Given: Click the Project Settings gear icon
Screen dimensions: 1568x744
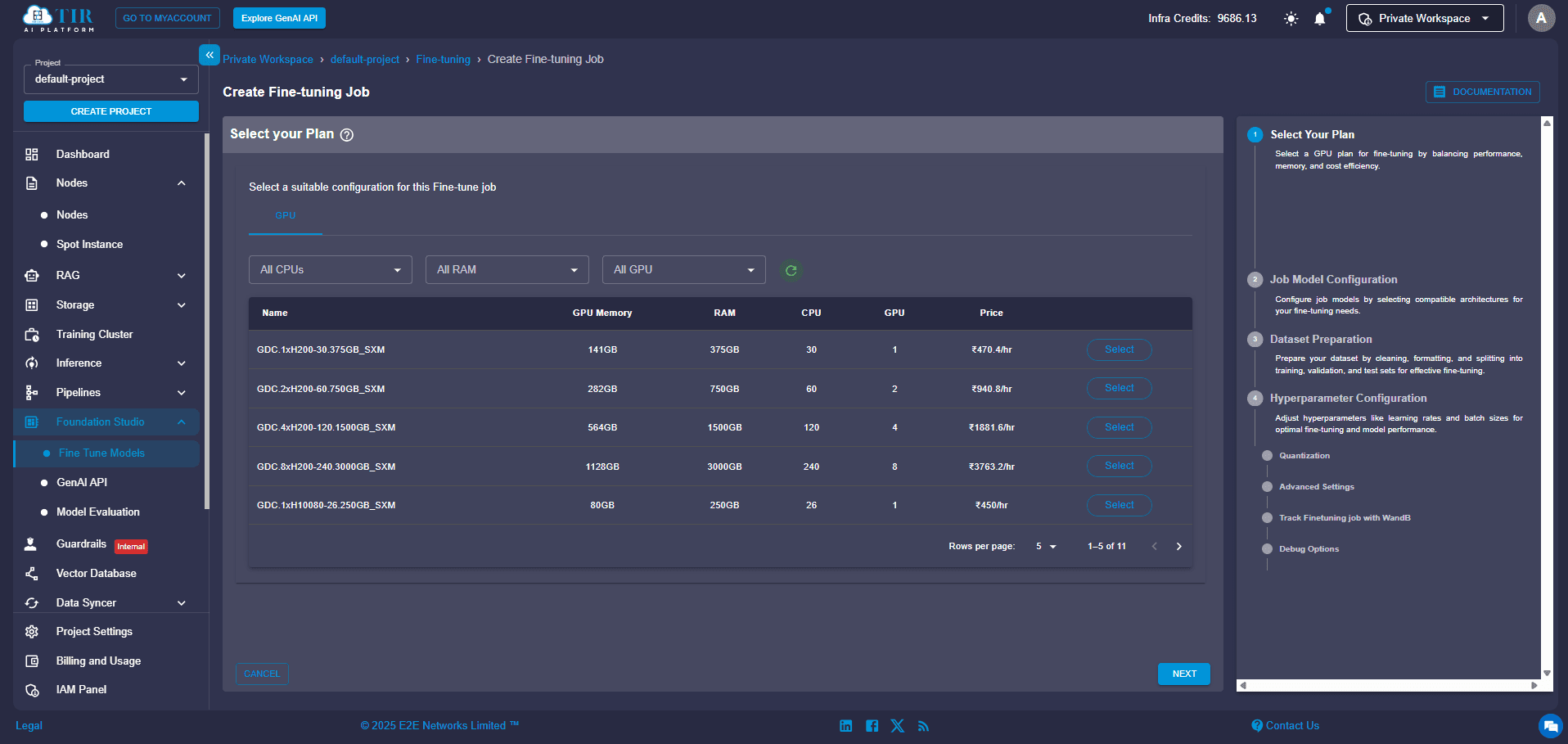Looking at the screenshot, I should (32, 631).
